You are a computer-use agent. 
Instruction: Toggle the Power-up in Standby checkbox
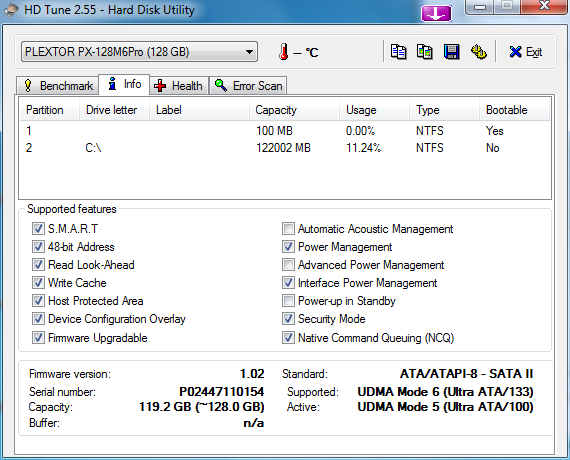click(x=288, y=301)
